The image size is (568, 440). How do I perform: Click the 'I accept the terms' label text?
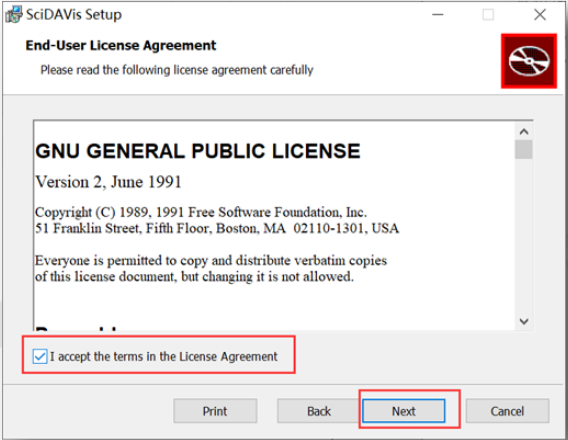tap(163, 356)
